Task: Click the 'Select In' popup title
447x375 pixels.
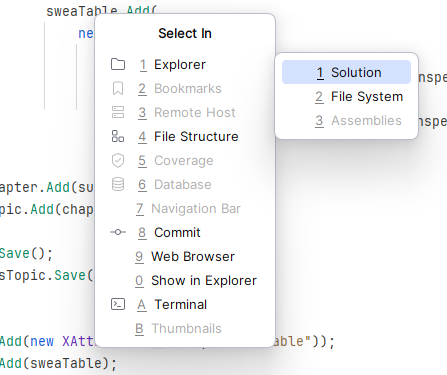Action: click(185, 33)
